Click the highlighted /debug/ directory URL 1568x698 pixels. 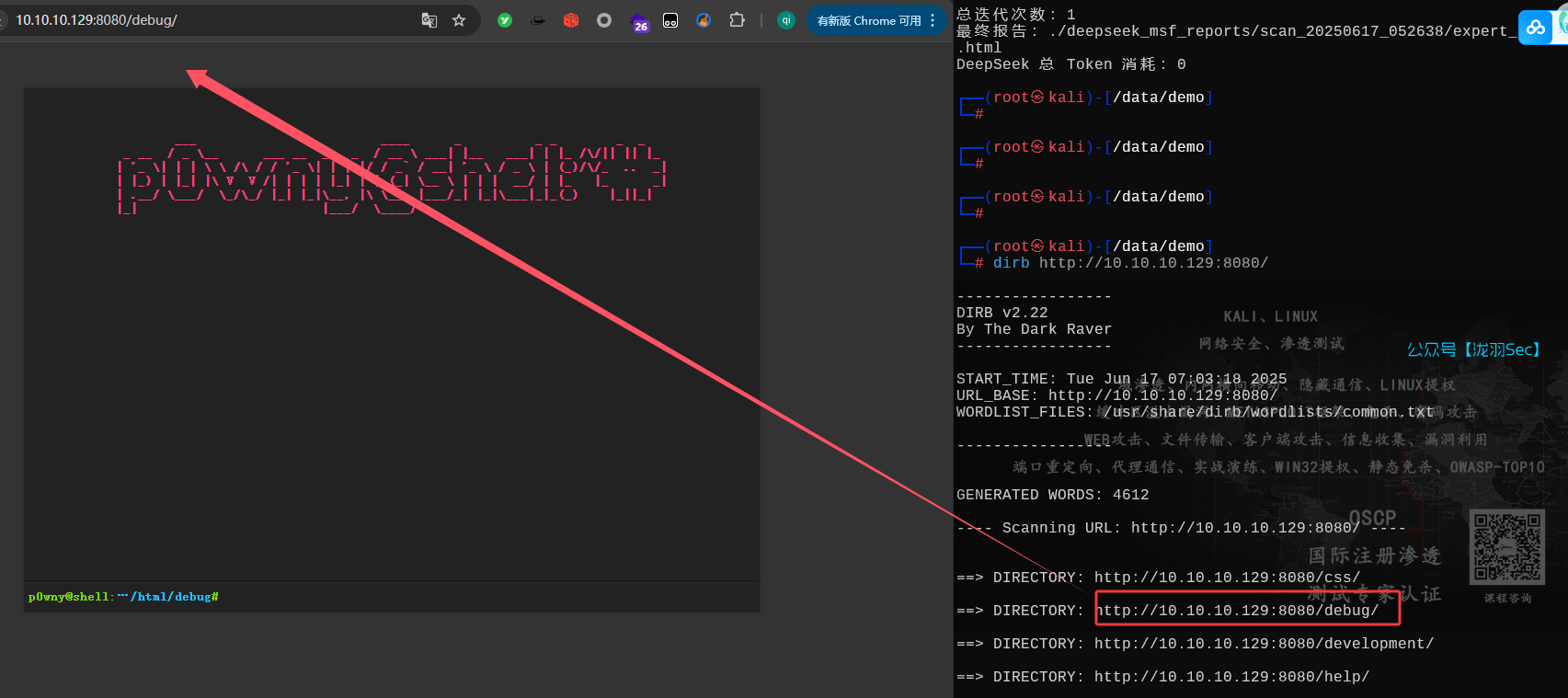click(x=1237, y=611)
